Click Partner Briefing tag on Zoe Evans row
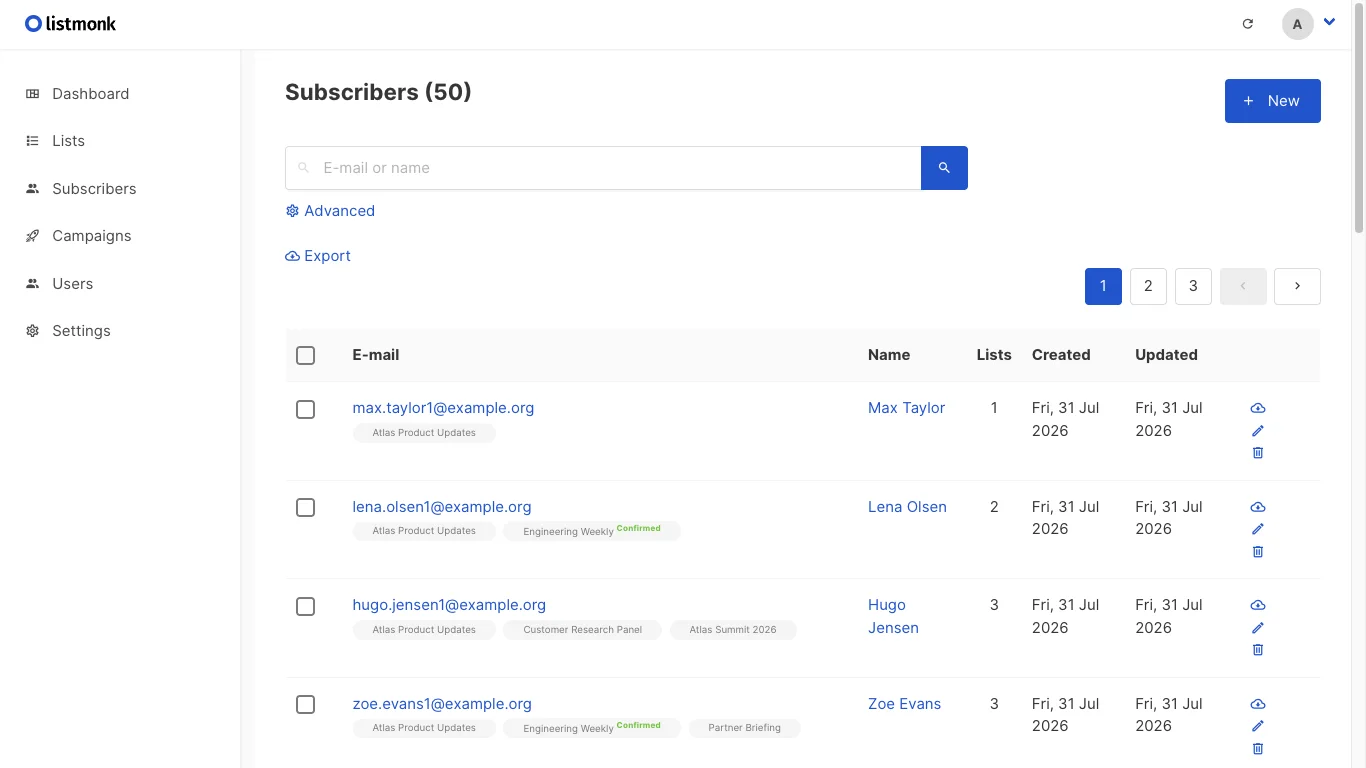1366x768 pixels. (x=744, y=728)
